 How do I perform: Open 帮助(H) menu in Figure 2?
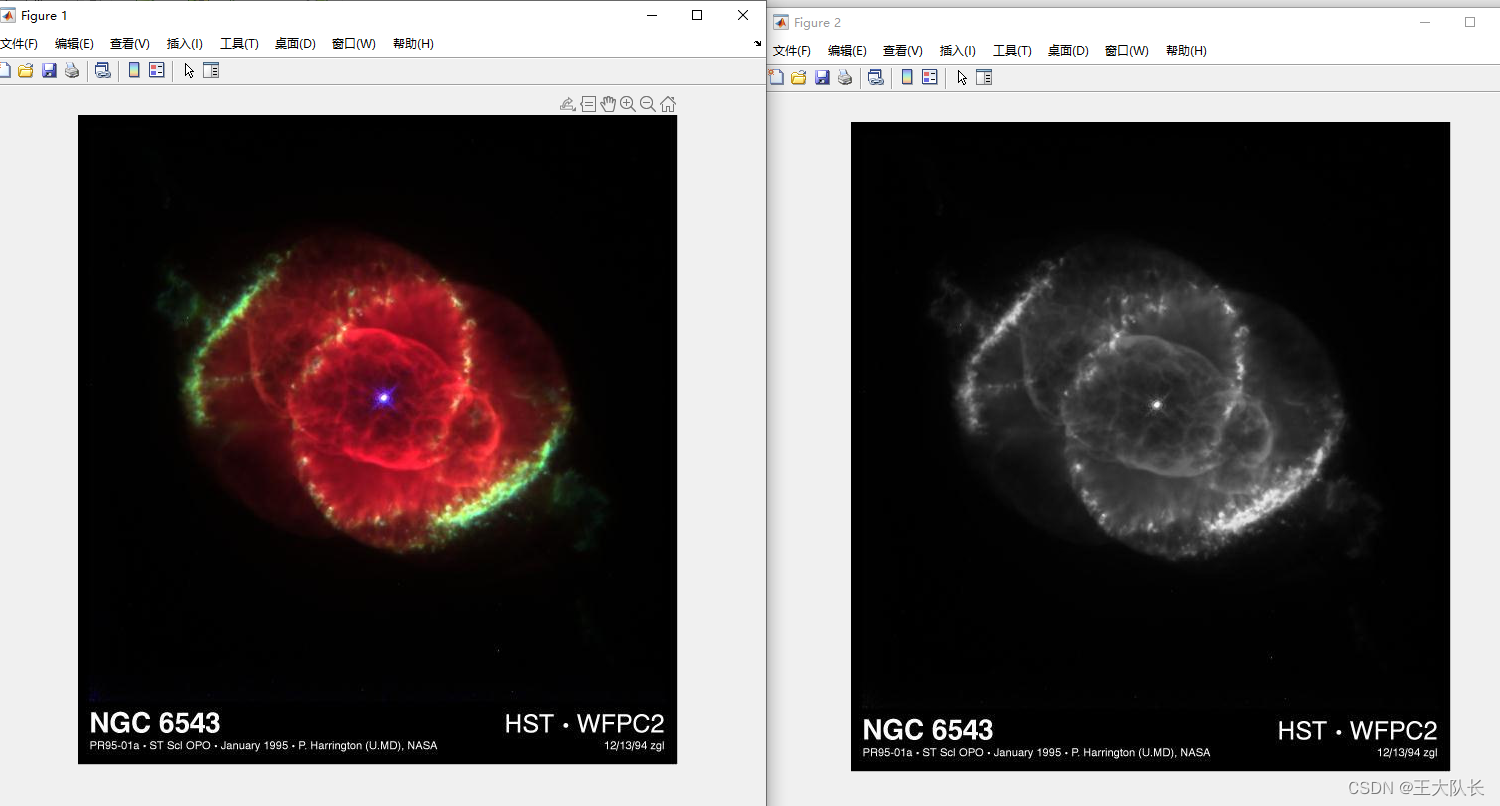point(1186,51)
